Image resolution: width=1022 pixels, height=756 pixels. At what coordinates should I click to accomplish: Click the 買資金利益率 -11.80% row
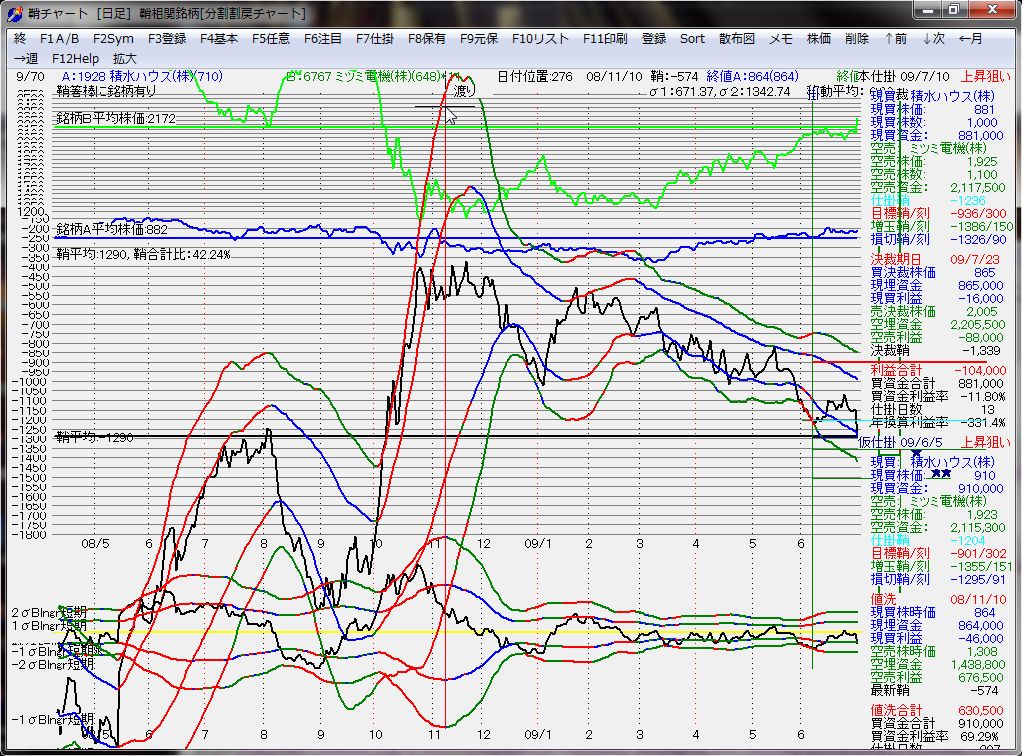pyautogui.click(x=939, y=396)
